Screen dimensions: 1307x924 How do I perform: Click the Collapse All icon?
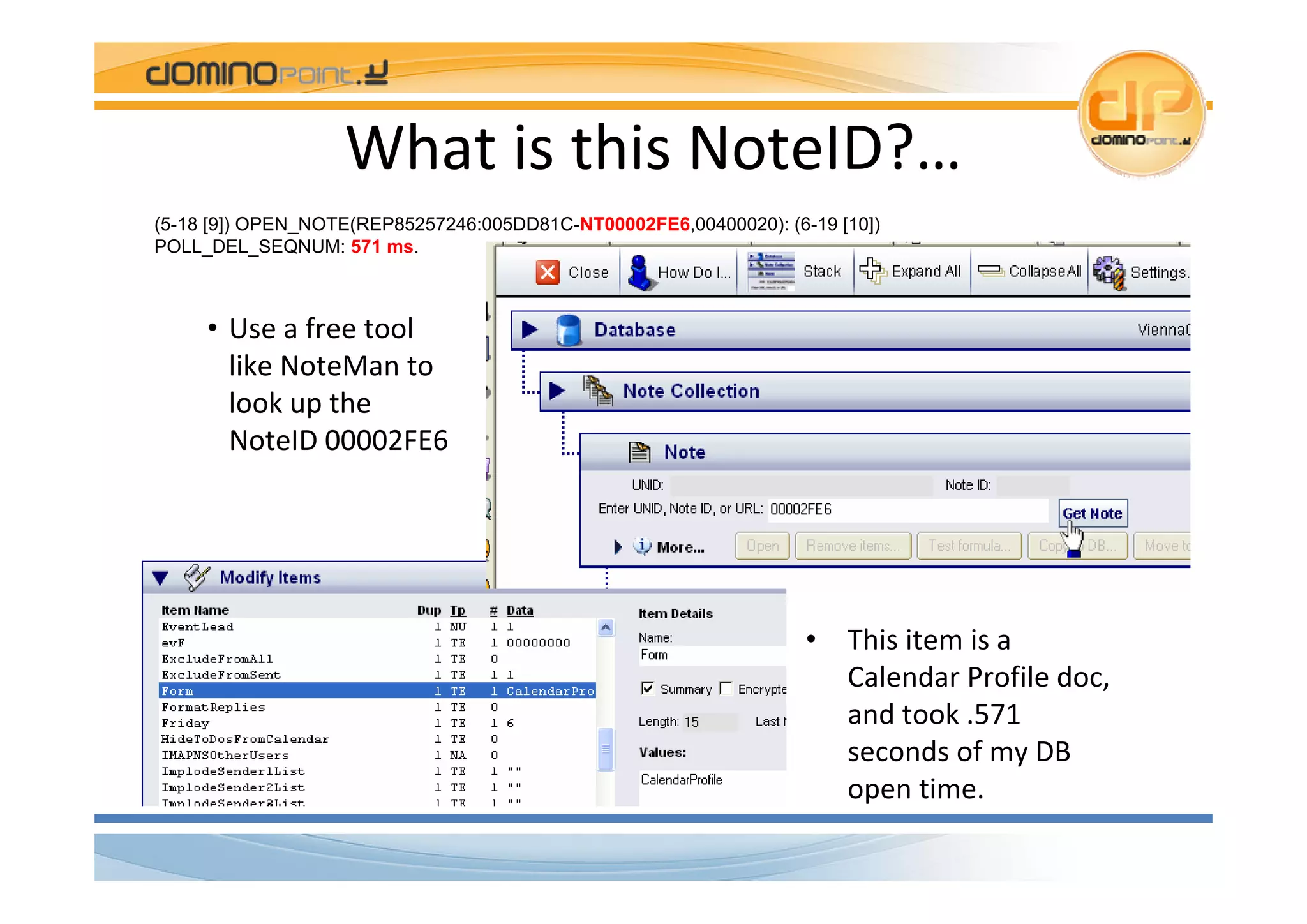coord(990,271)
